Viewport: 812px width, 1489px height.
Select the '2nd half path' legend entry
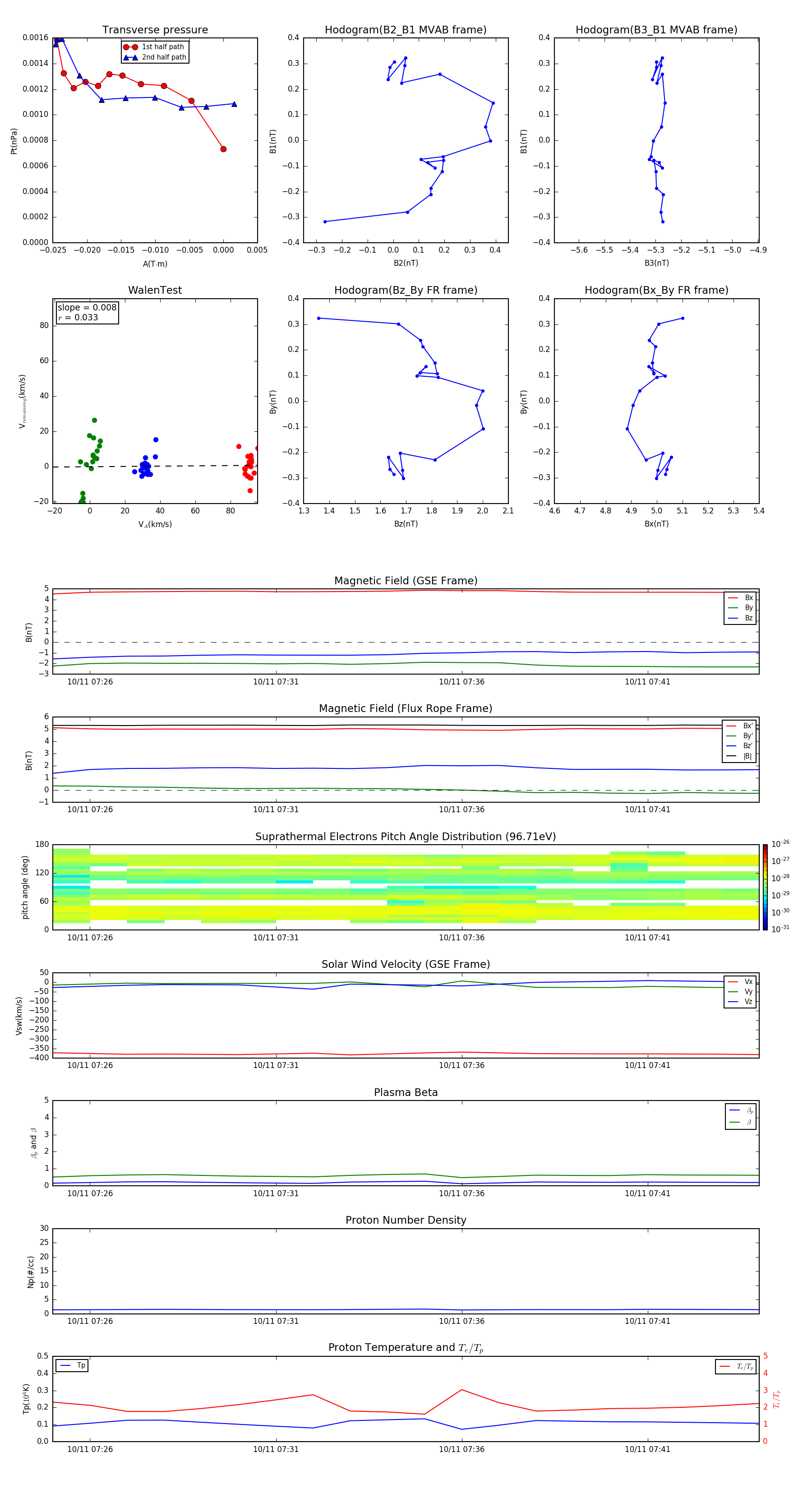[x=155, y=57]
